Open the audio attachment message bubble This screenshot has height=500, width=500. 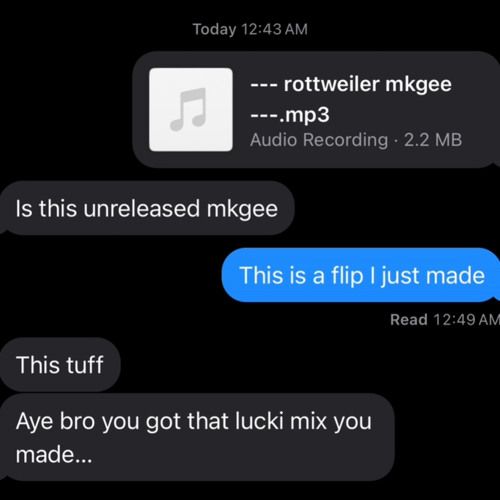coord(316,110)
